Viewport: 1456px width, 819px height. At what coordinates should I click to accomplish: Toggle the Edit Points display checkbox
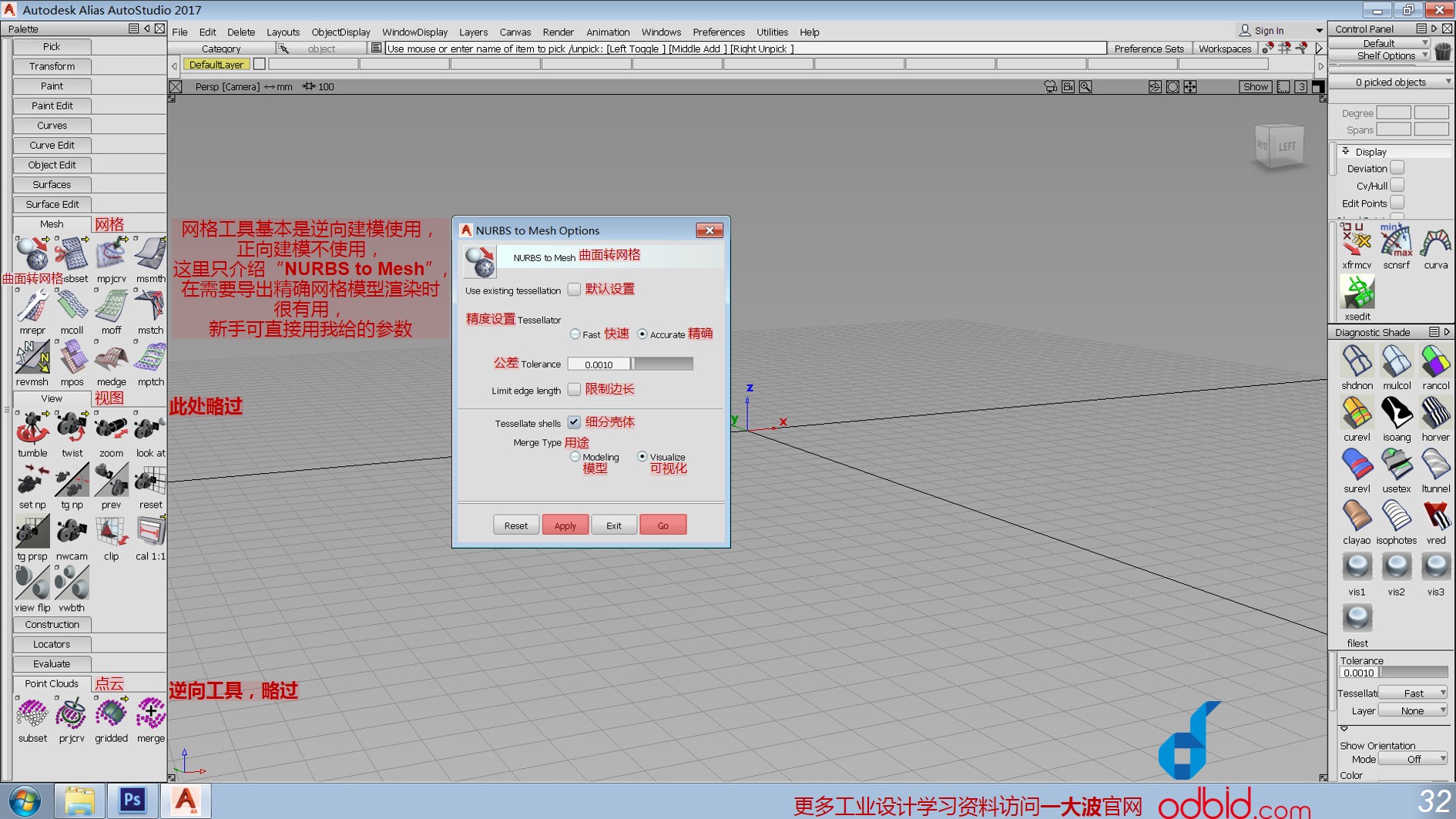click(1397, 203)
